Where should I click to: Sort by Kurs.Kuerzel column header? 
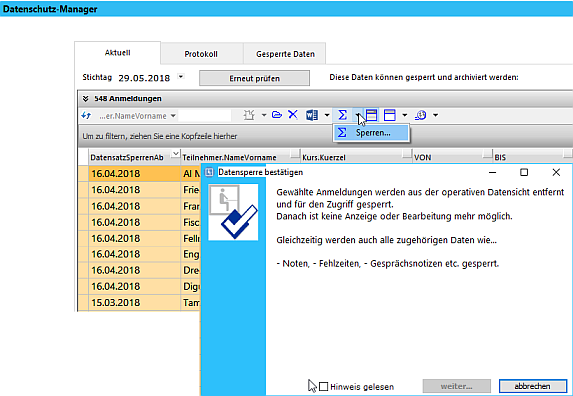324,157
